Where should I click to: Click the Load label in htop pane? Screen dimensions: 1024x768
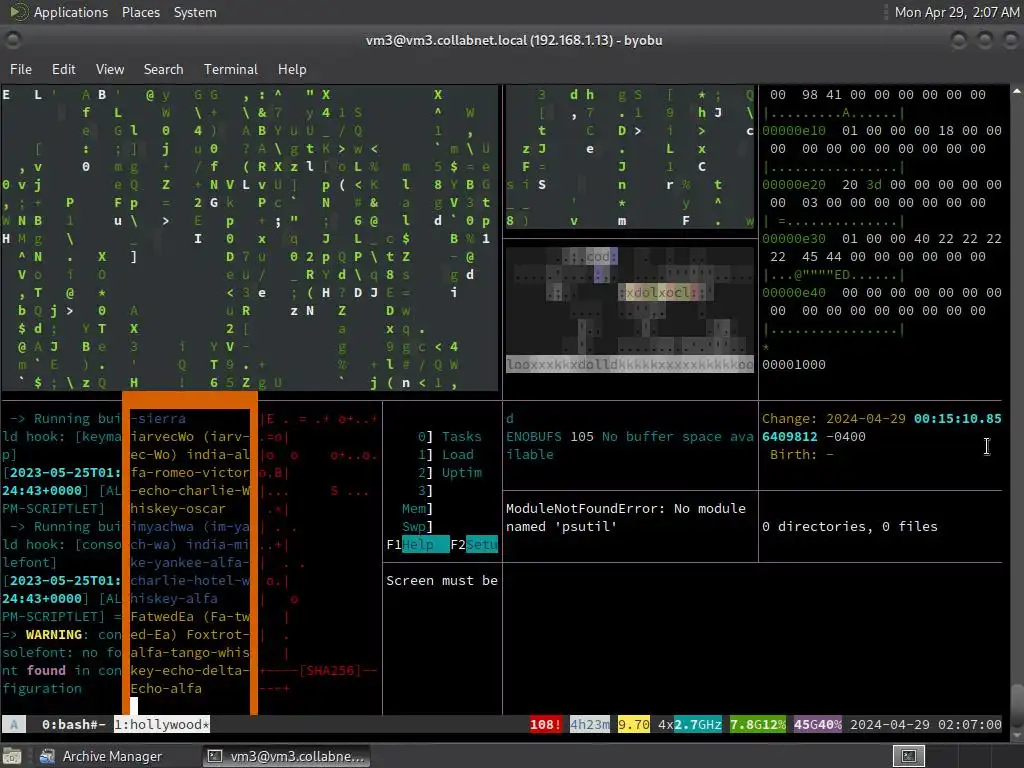(x=457, y=455)
